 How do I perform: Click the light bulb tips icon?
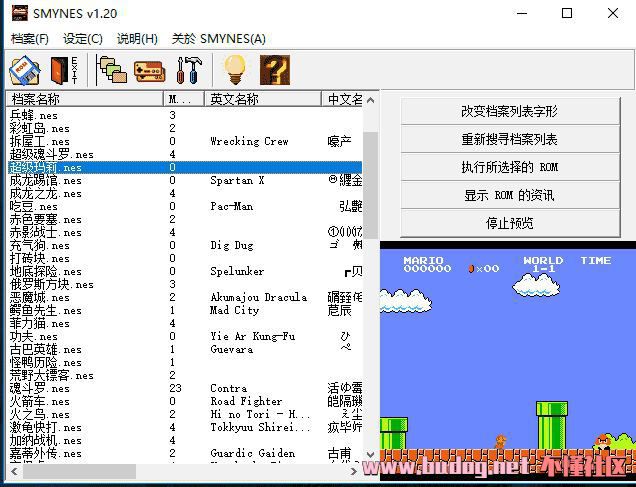[x=235, y=70]
